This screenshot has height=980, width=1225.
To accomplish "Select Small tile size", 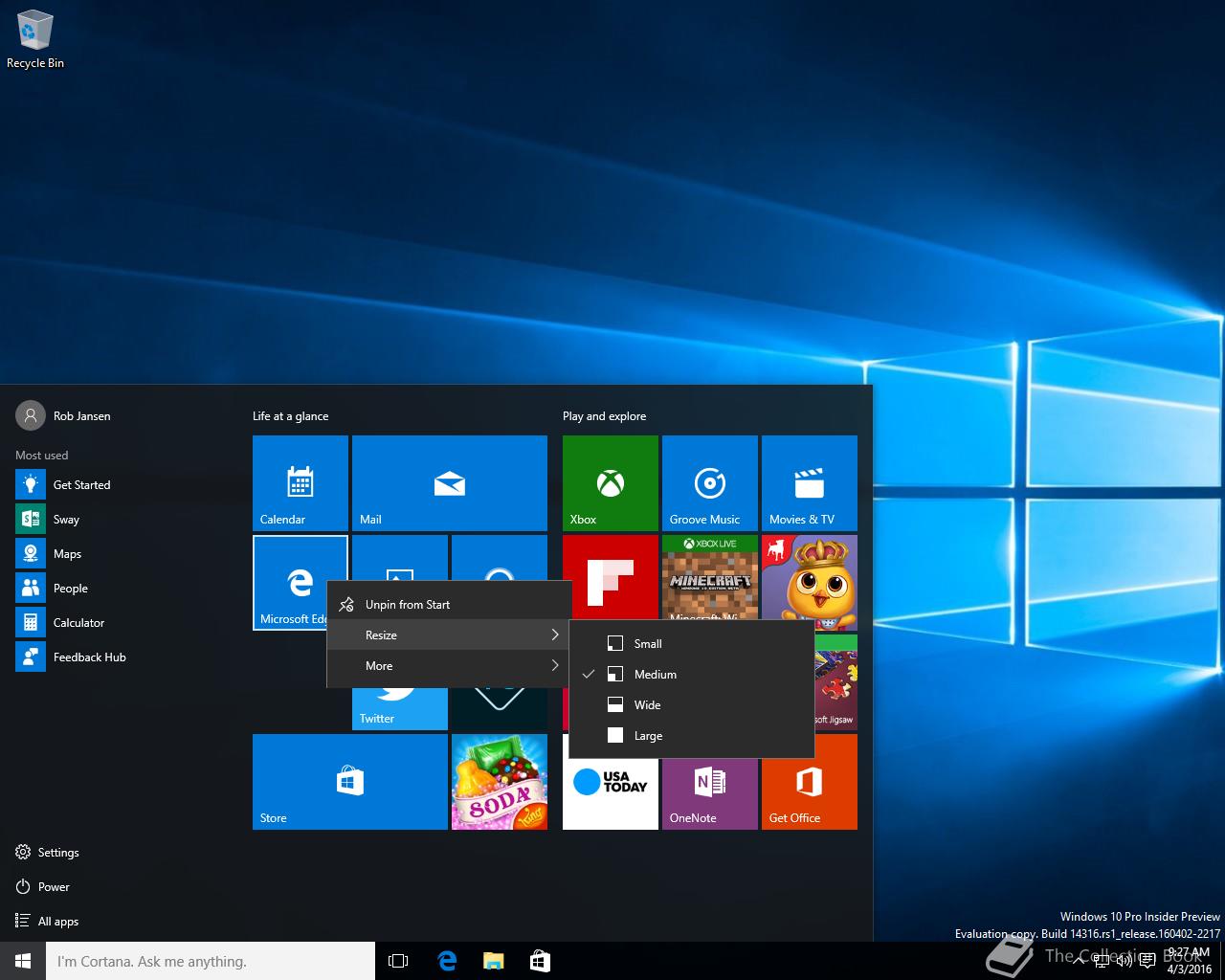I will [x=692, y=644].
